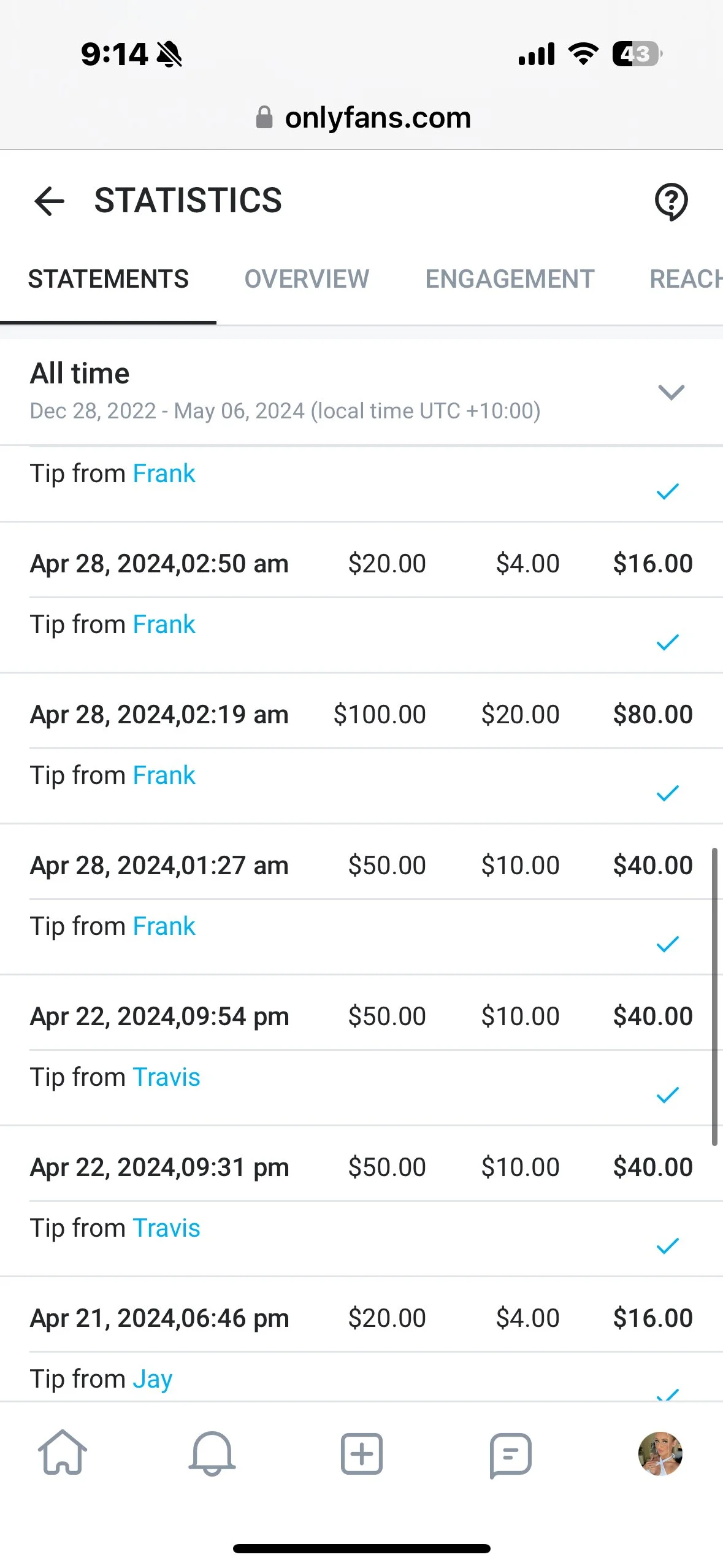
Task: Tap checkmark below Apr 22 09:31 pm tip
Action: (667, 1246)
